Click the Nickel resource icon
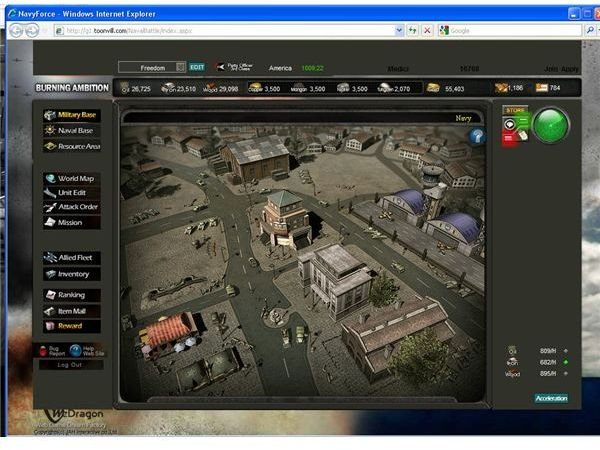600x450 pixels. 343,87
